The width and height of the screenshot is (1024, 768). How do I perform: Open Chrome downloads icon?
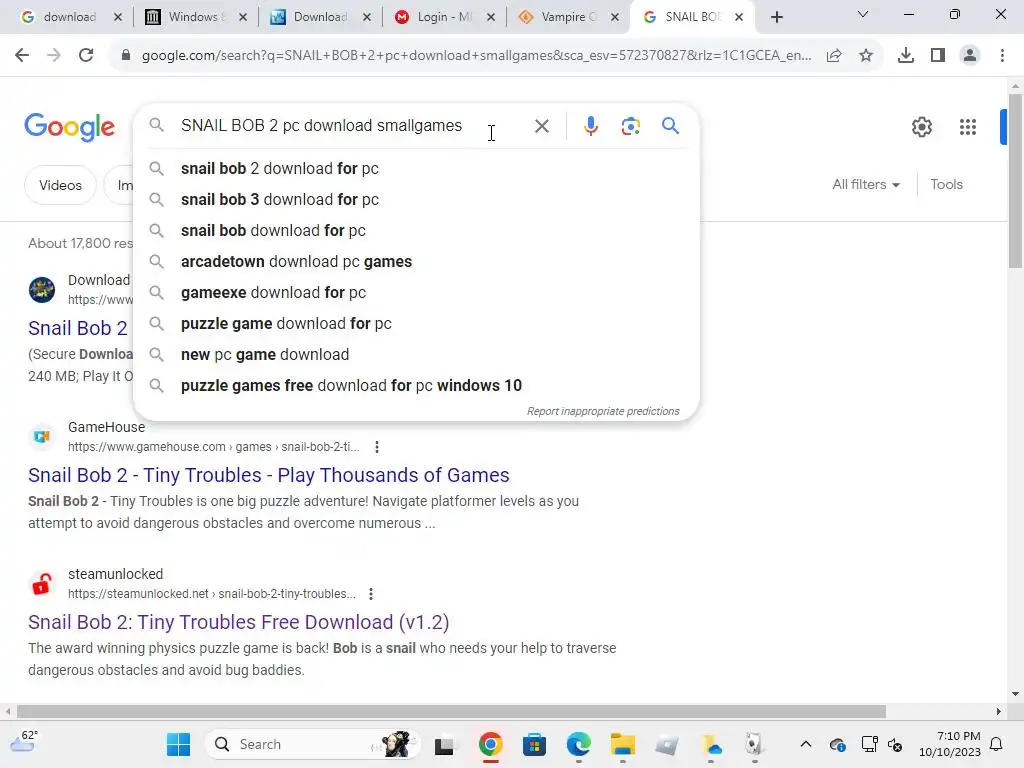coord(906,56)
